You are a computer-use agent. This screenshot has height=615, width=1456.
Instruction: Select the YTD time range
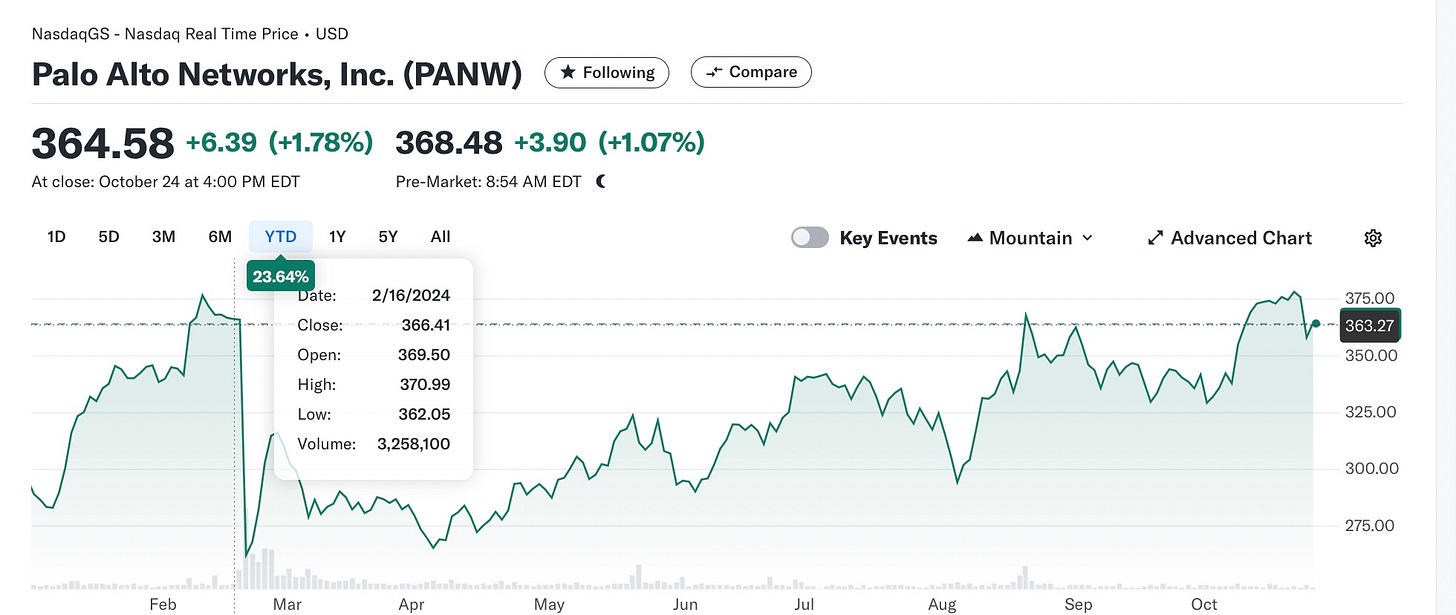click(281, 237)
